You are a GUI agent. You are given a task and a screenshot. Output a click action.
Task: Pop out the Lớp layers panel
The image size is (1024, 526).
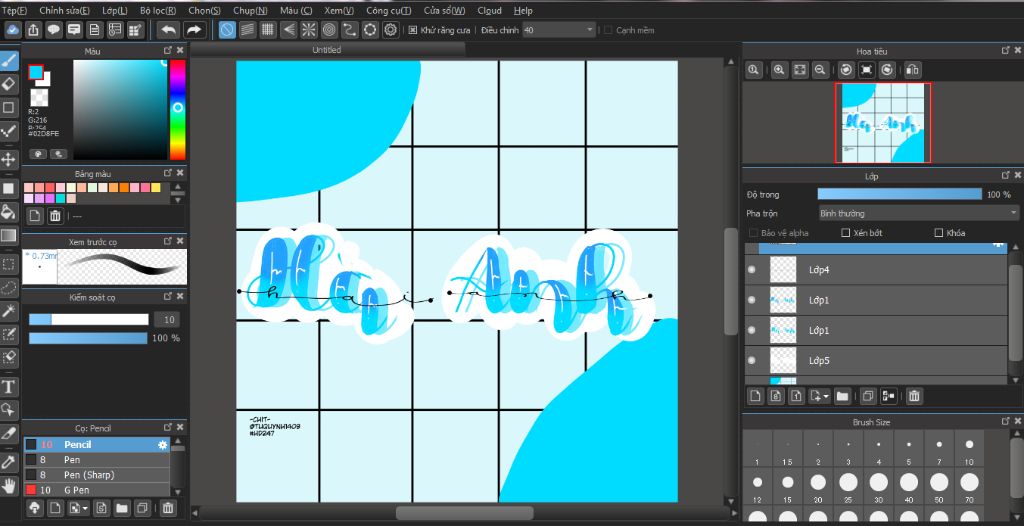pos(1006,176)
